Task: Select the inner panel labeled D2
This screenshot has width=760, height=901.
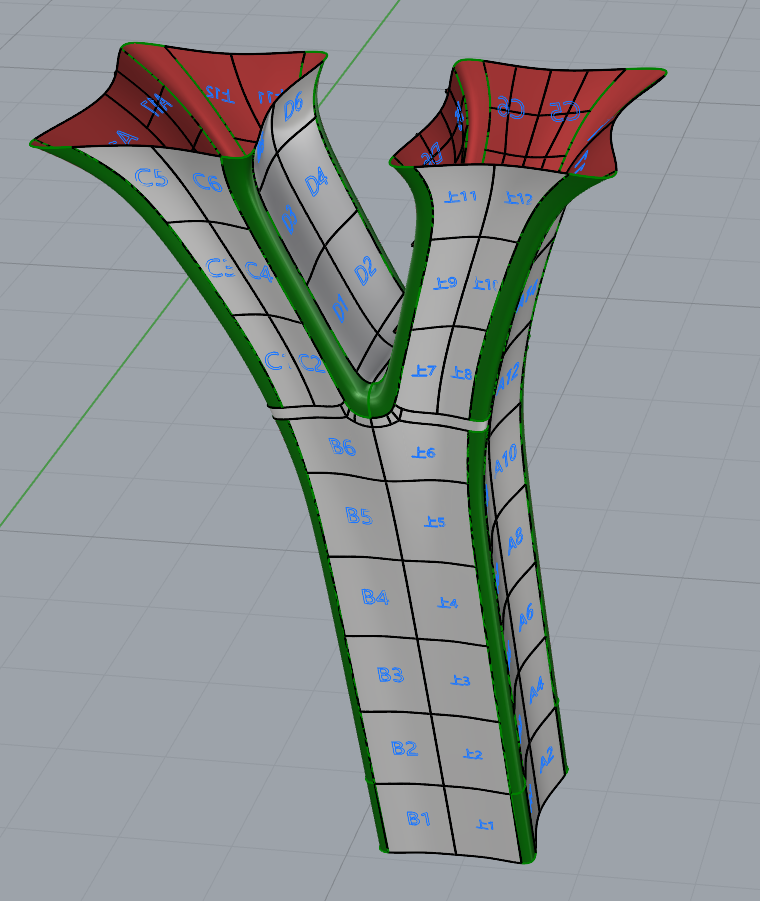Action: point(363,267)
